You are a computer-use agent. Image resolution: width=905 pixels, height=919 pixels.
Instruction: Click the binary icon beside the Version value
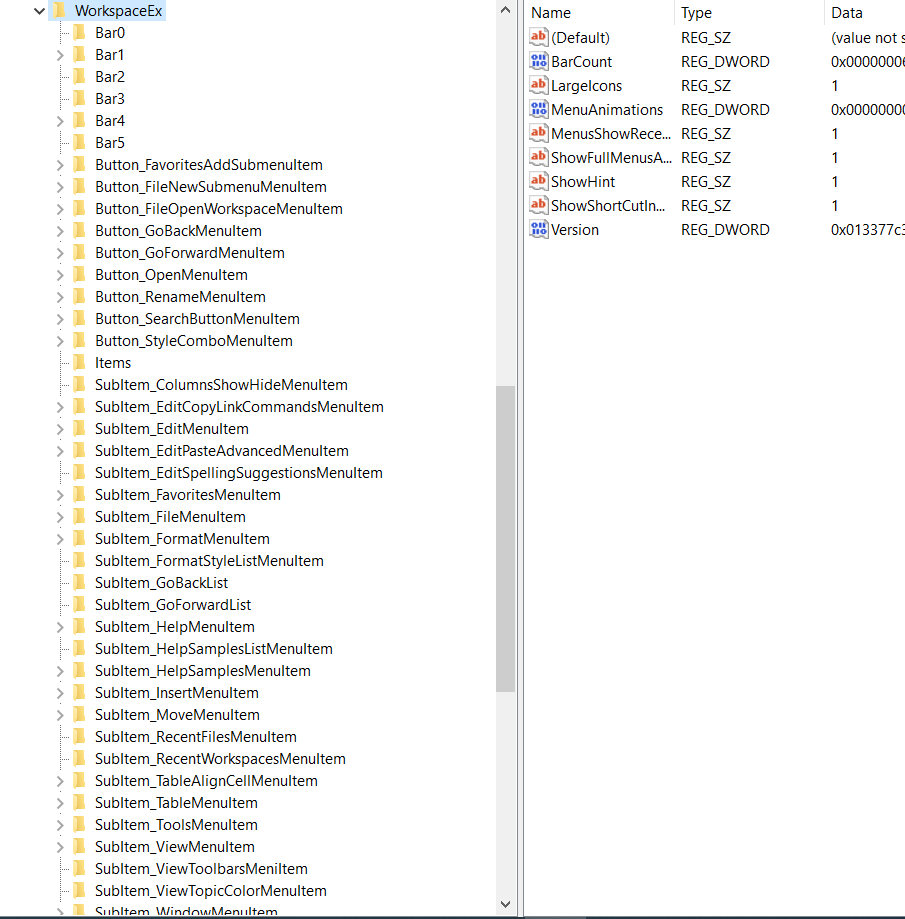pyautogui.click(x=537, y=229)
